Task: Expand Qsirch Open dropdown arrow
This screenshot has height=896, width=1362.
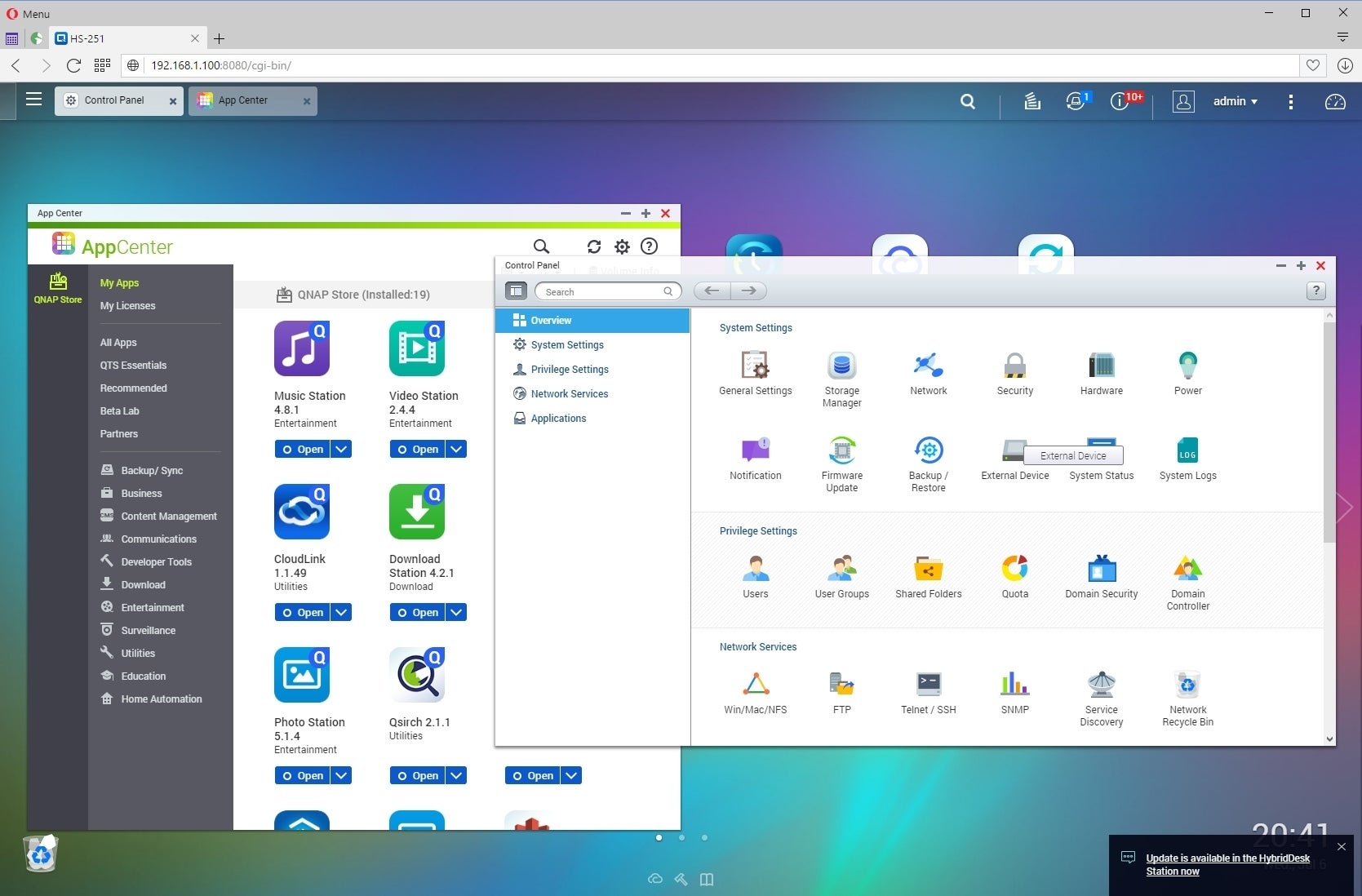Action: (x=456, y=775)
